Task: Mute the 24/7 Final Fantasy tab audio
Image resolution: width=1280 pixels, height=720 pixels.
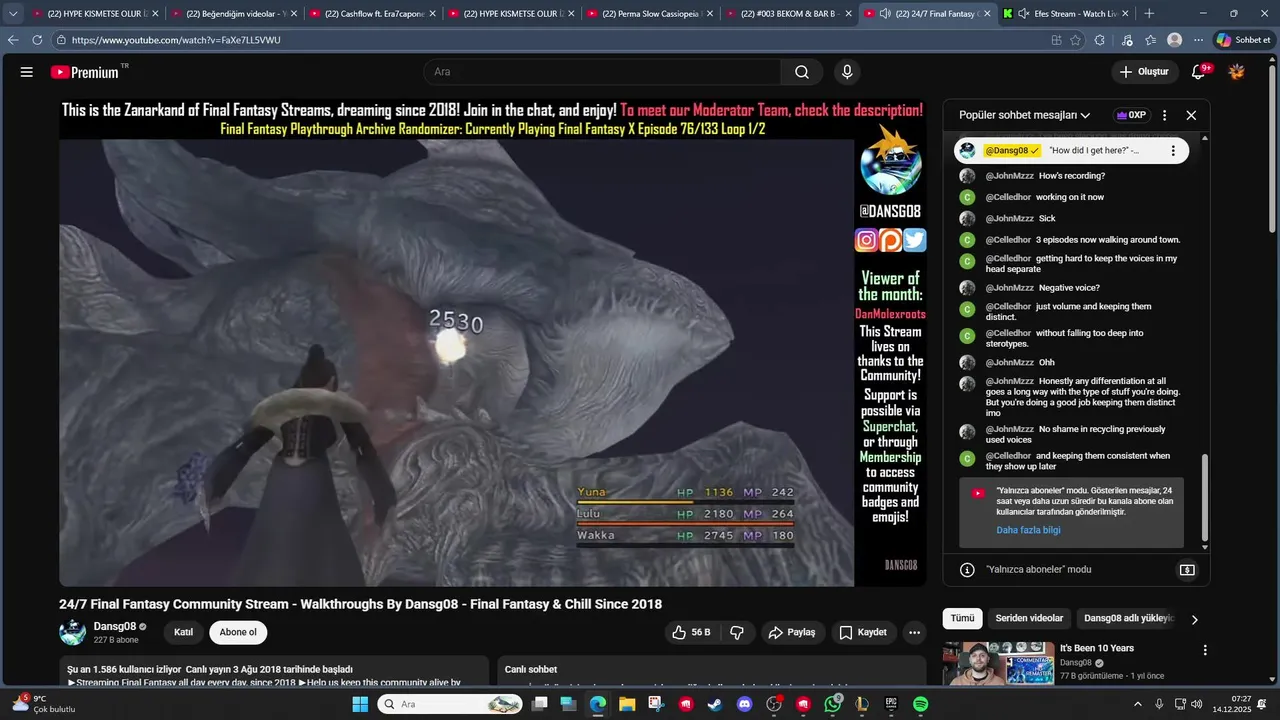Action: (885, 14)
